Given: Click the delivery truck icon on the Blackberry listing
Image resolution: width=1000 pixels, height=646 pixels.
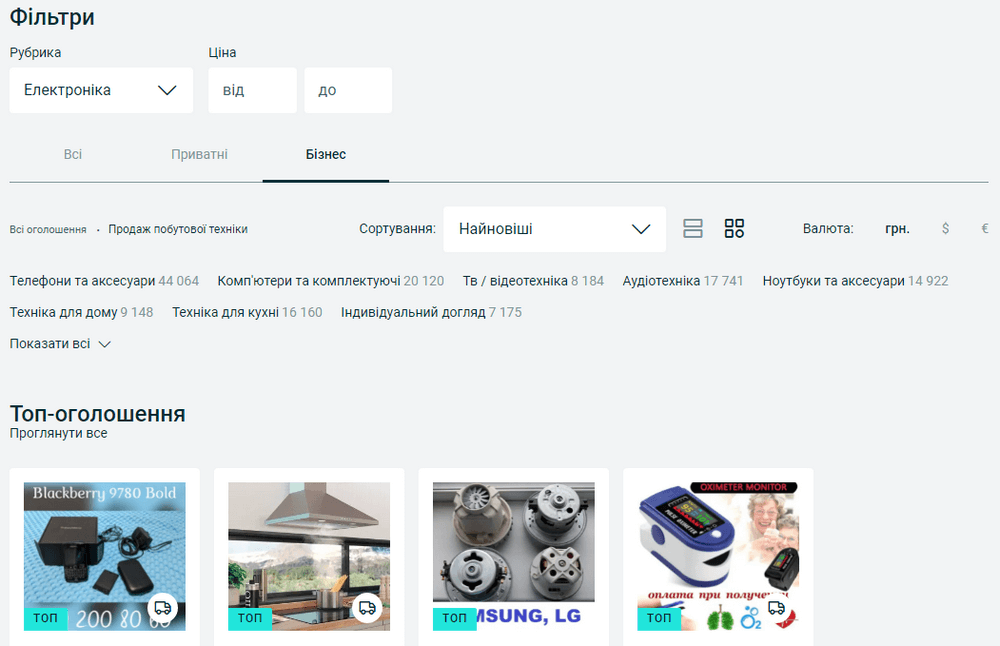Looking at the screenshot, I should 162,607.
